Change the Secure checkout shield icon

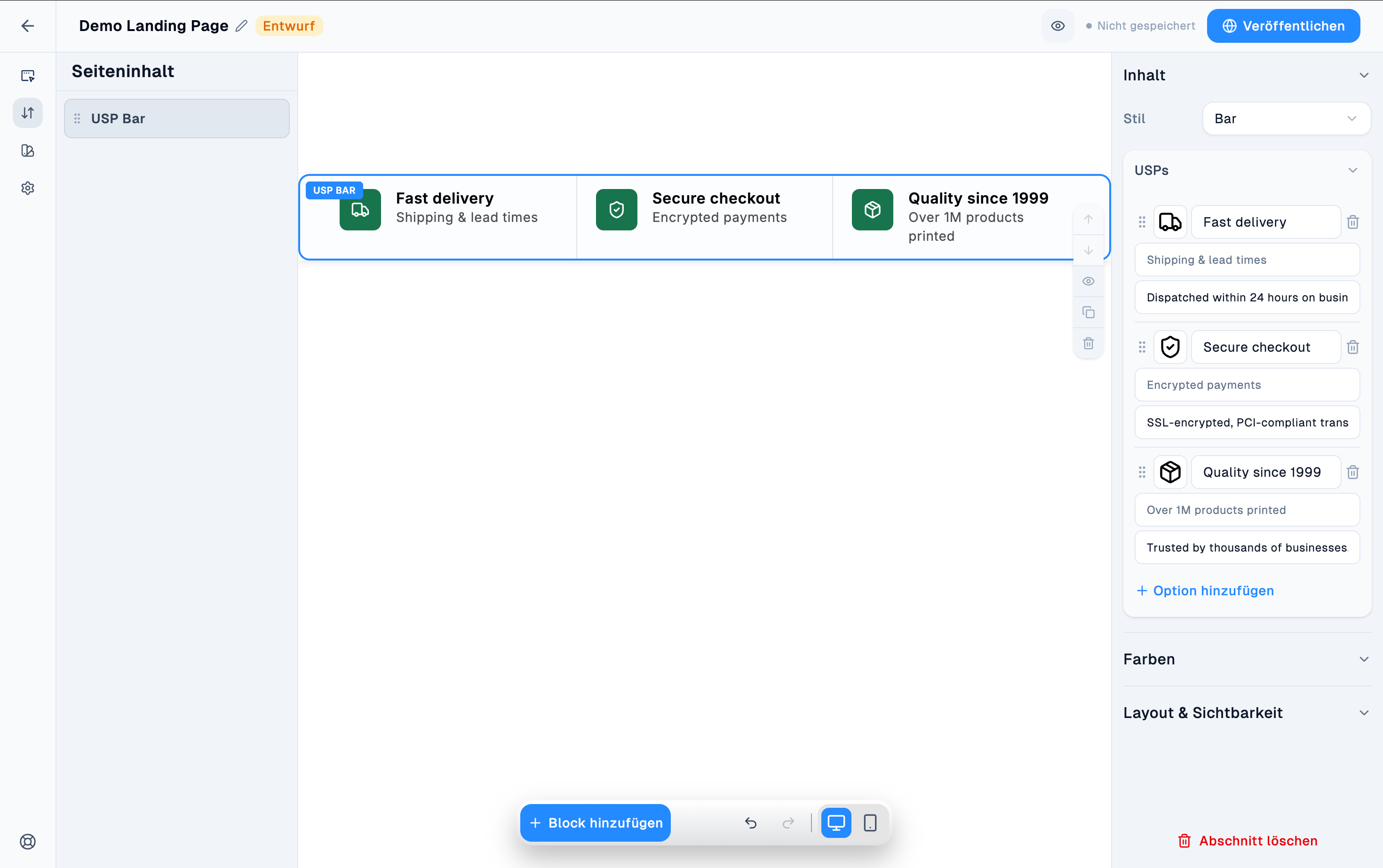[x=1170, y=347]
